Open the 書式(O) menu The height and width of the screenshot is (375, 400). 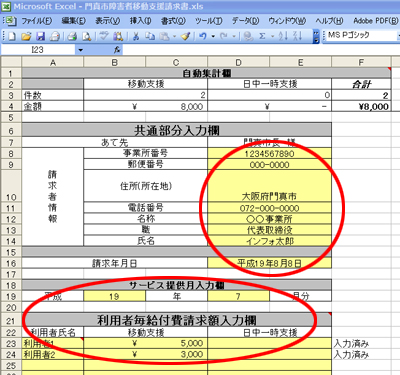coord(173,21)
